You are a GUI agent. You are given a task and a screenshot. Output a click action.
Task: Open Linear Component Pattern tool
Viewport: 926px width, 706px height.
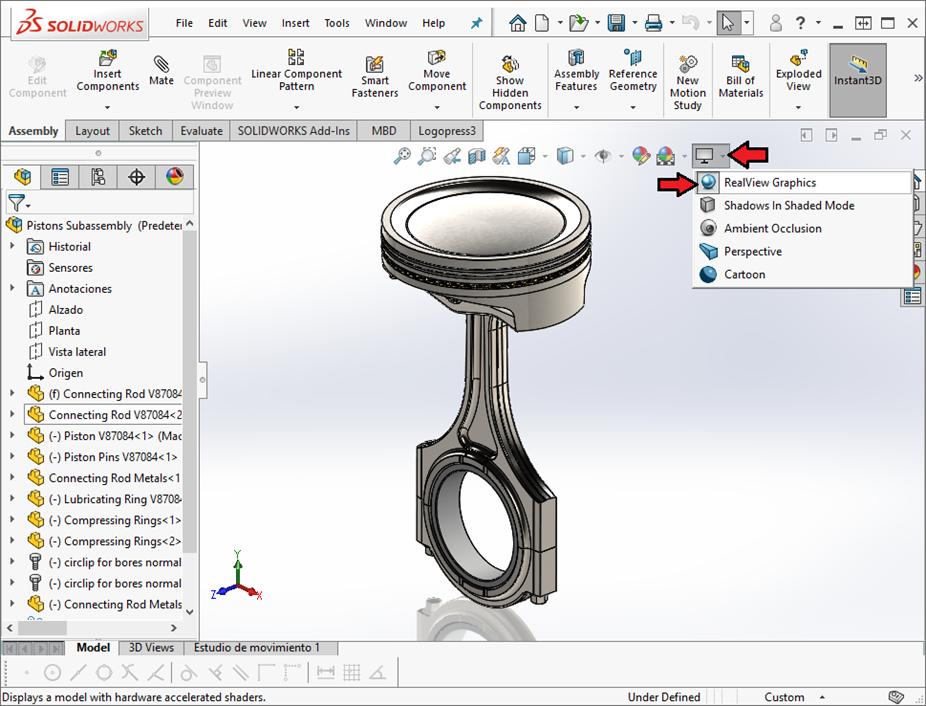pos(296,71)
